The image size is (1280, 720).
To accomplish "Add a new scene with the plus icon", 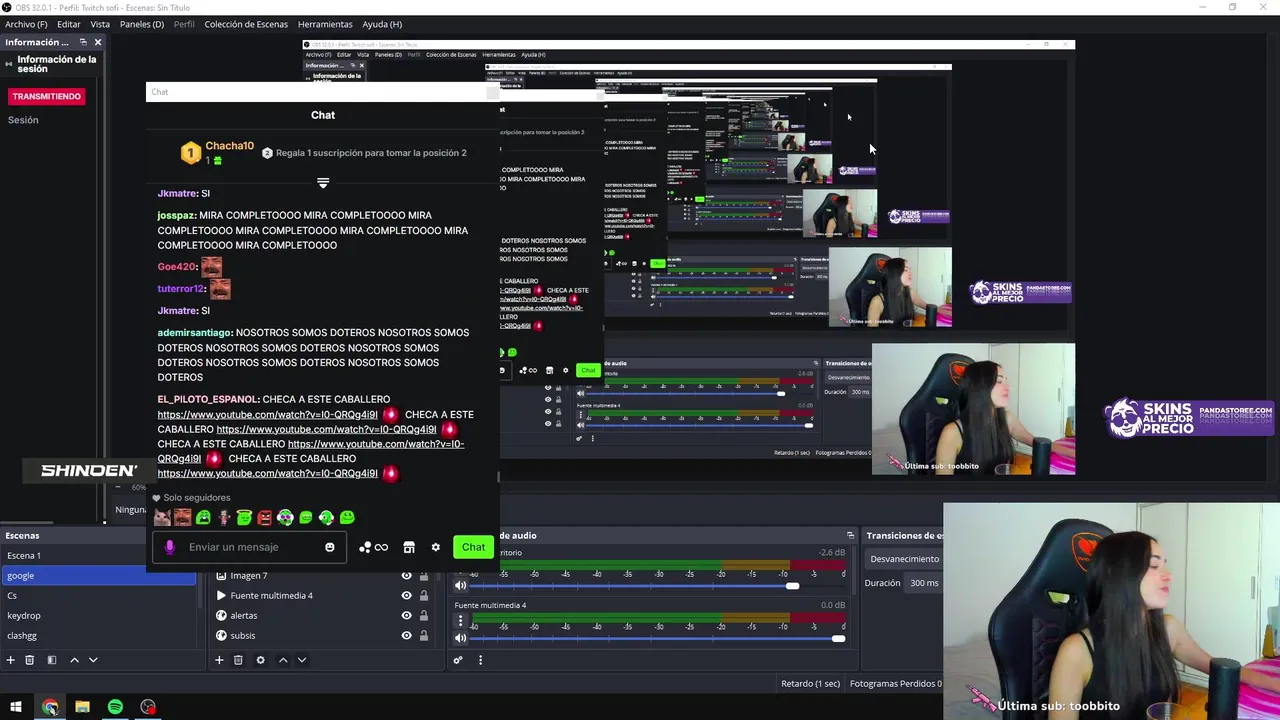I will tap(11, 660).
